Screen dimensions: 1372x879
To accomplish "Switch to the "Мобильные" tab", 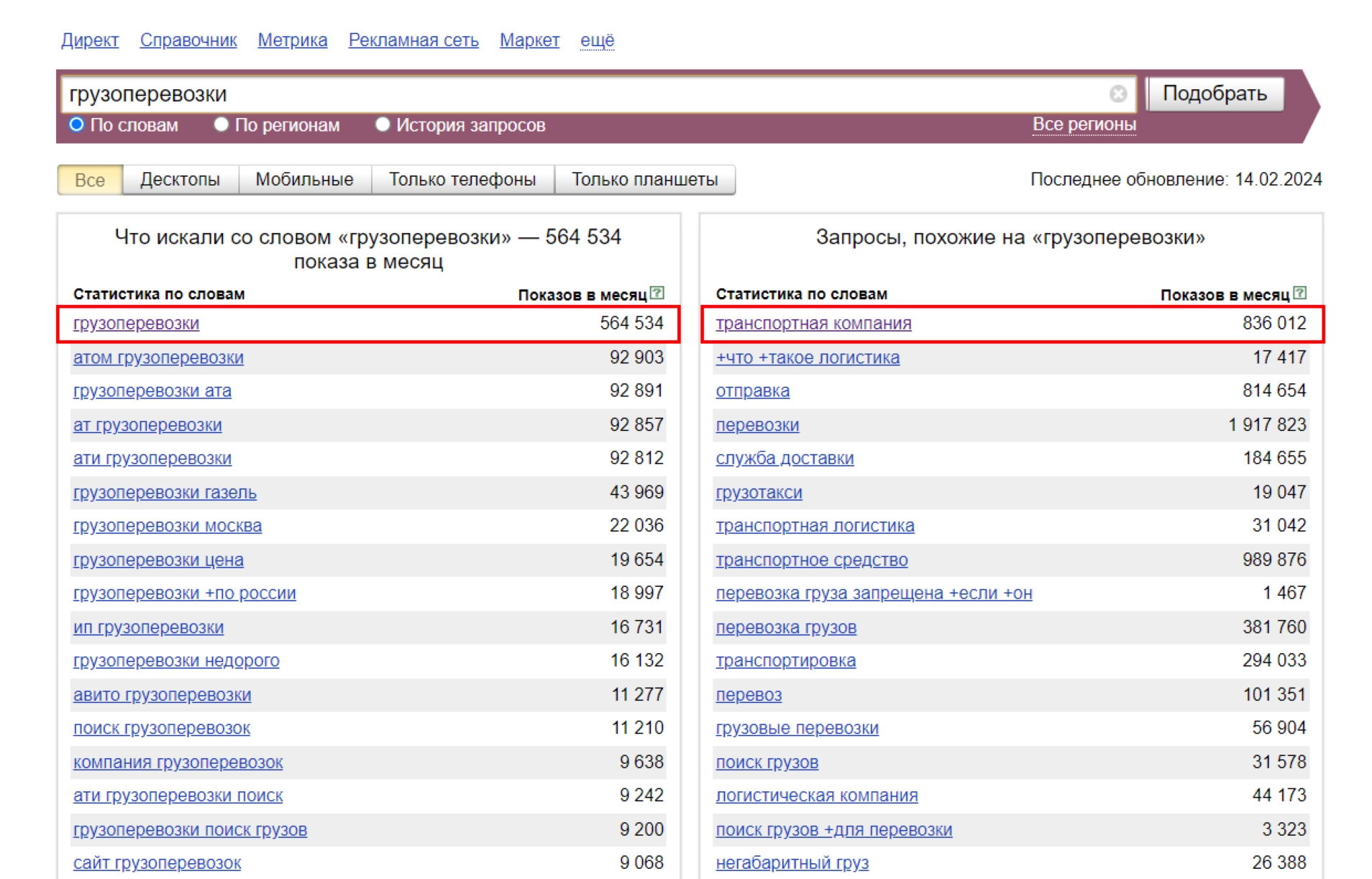I will pyautogui.click(x=304, y=180).
